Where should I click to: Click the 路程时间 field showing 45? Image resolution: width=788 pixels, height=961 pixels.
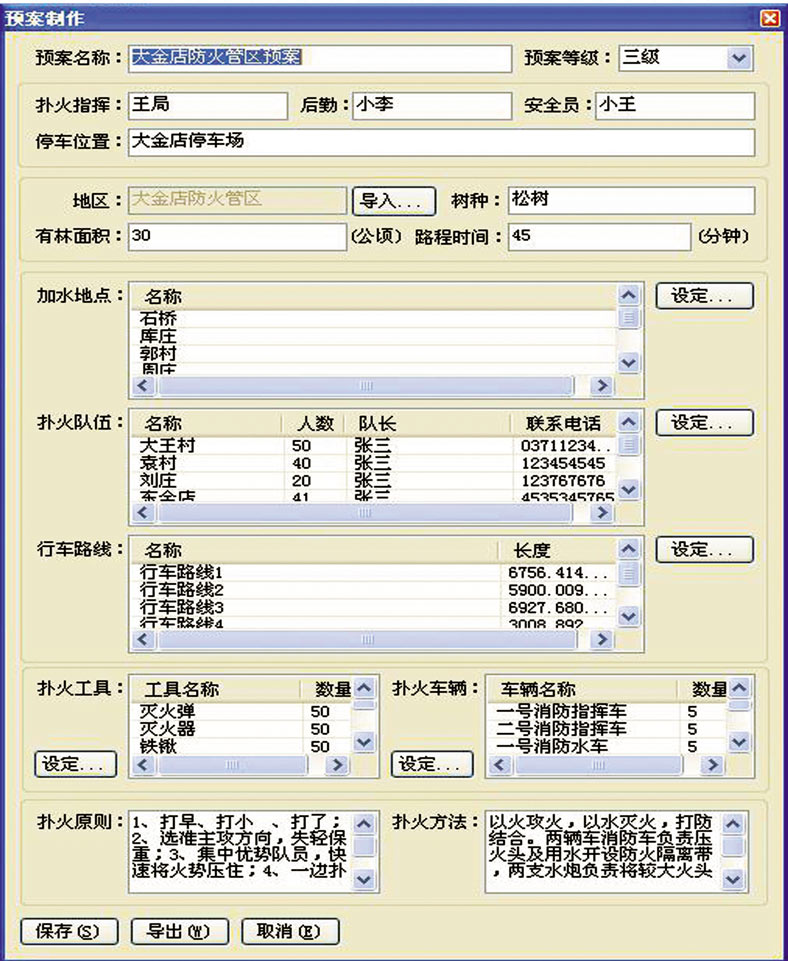[x=599, y=237]
